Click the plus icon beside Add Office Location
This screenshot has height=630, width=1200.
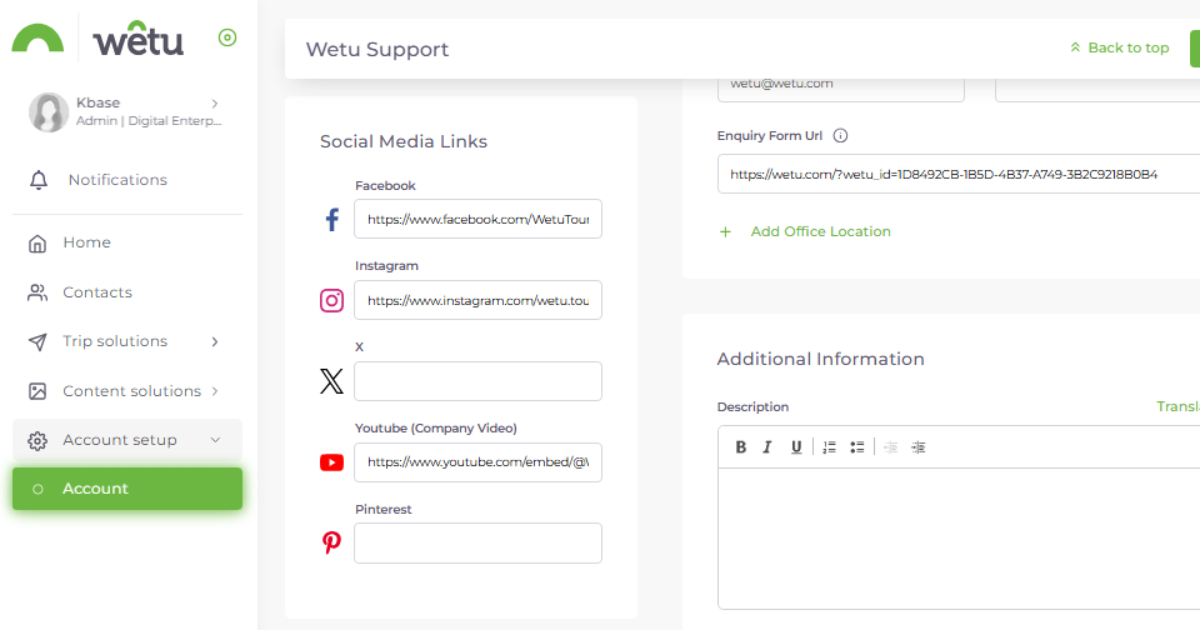click(x=726, y=232)
